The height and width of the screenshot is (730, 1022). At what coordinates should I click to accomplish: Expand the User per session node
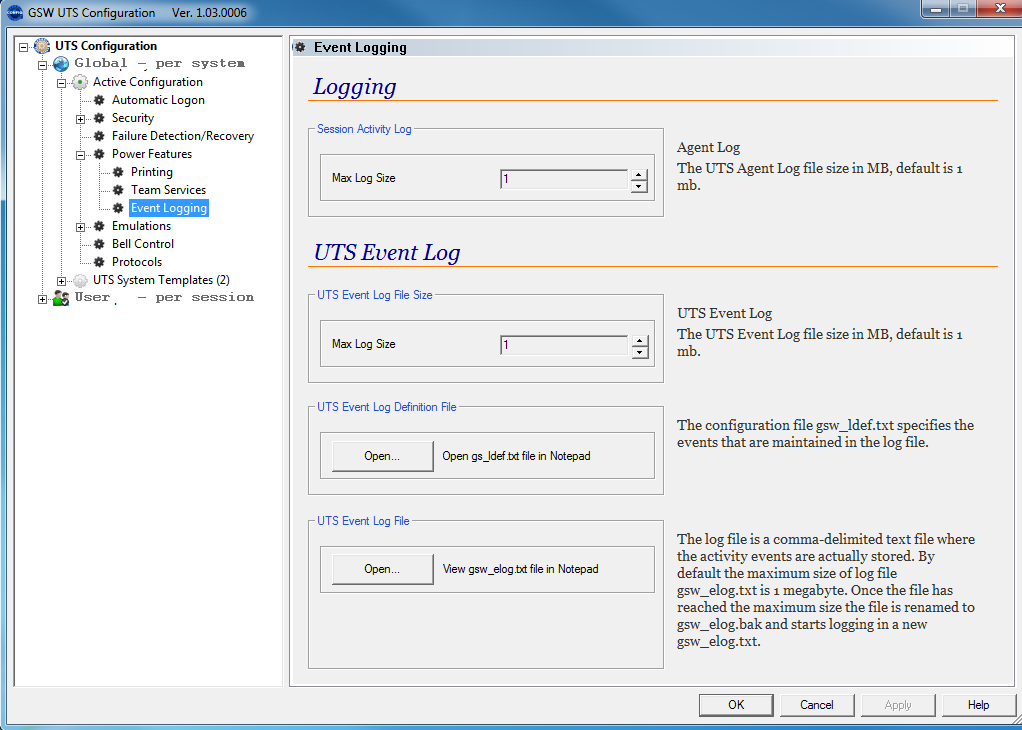[43, 299]
